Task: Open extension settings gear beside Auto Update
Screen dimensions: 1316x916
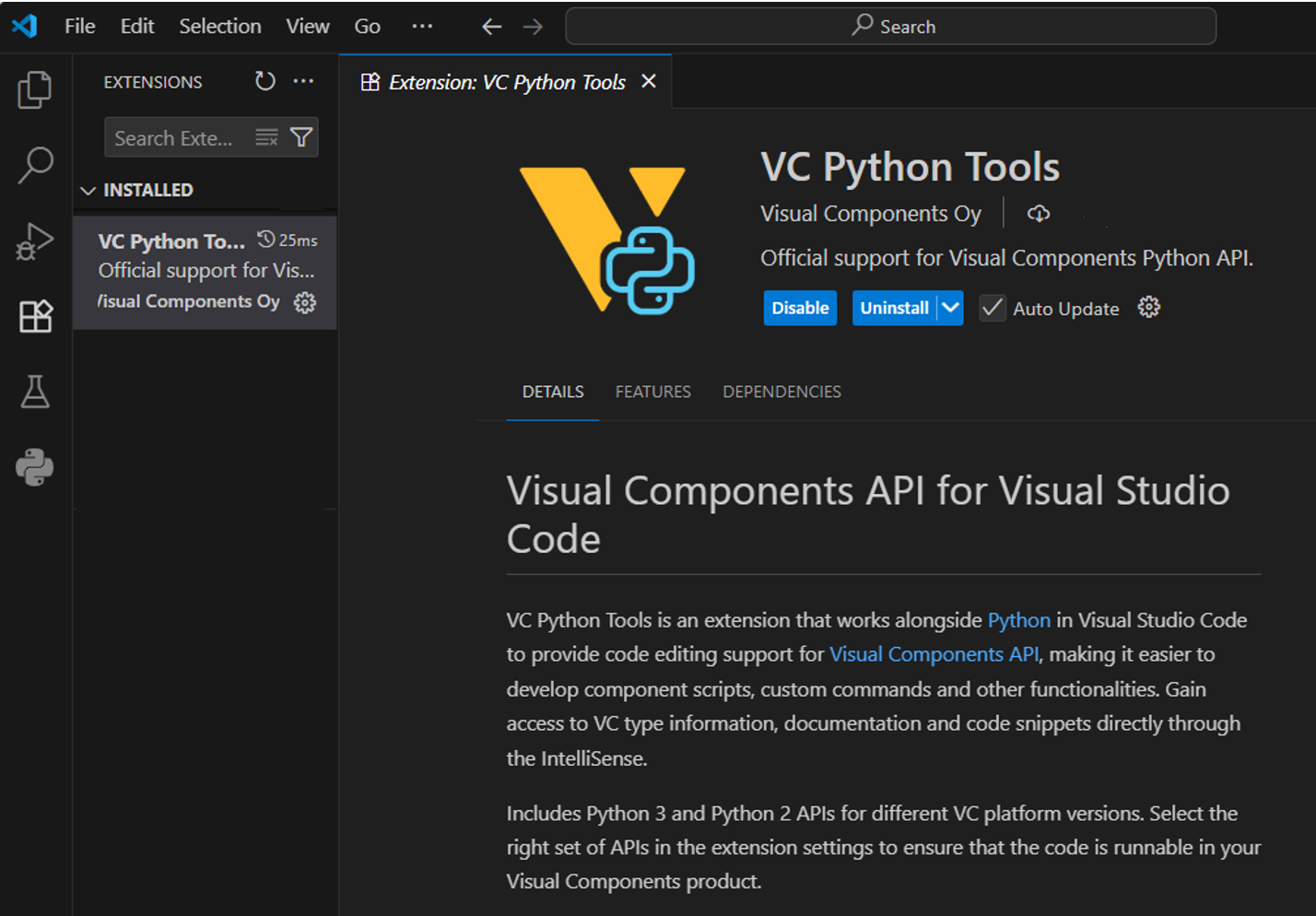Action: 1148,307
